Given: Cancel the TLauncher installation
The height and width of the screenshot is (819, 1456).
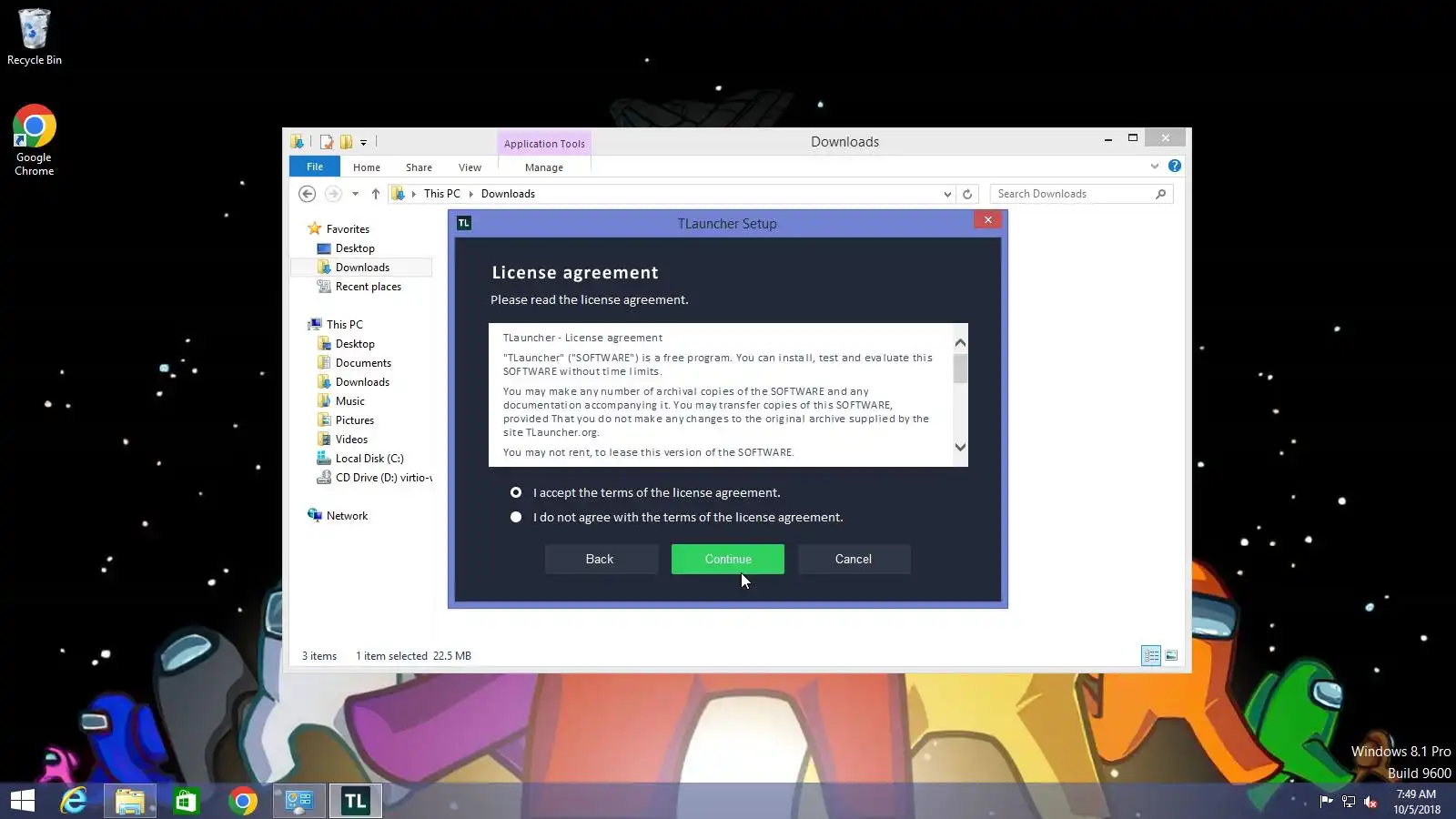Looking at the screenshot, I should 854,559.
